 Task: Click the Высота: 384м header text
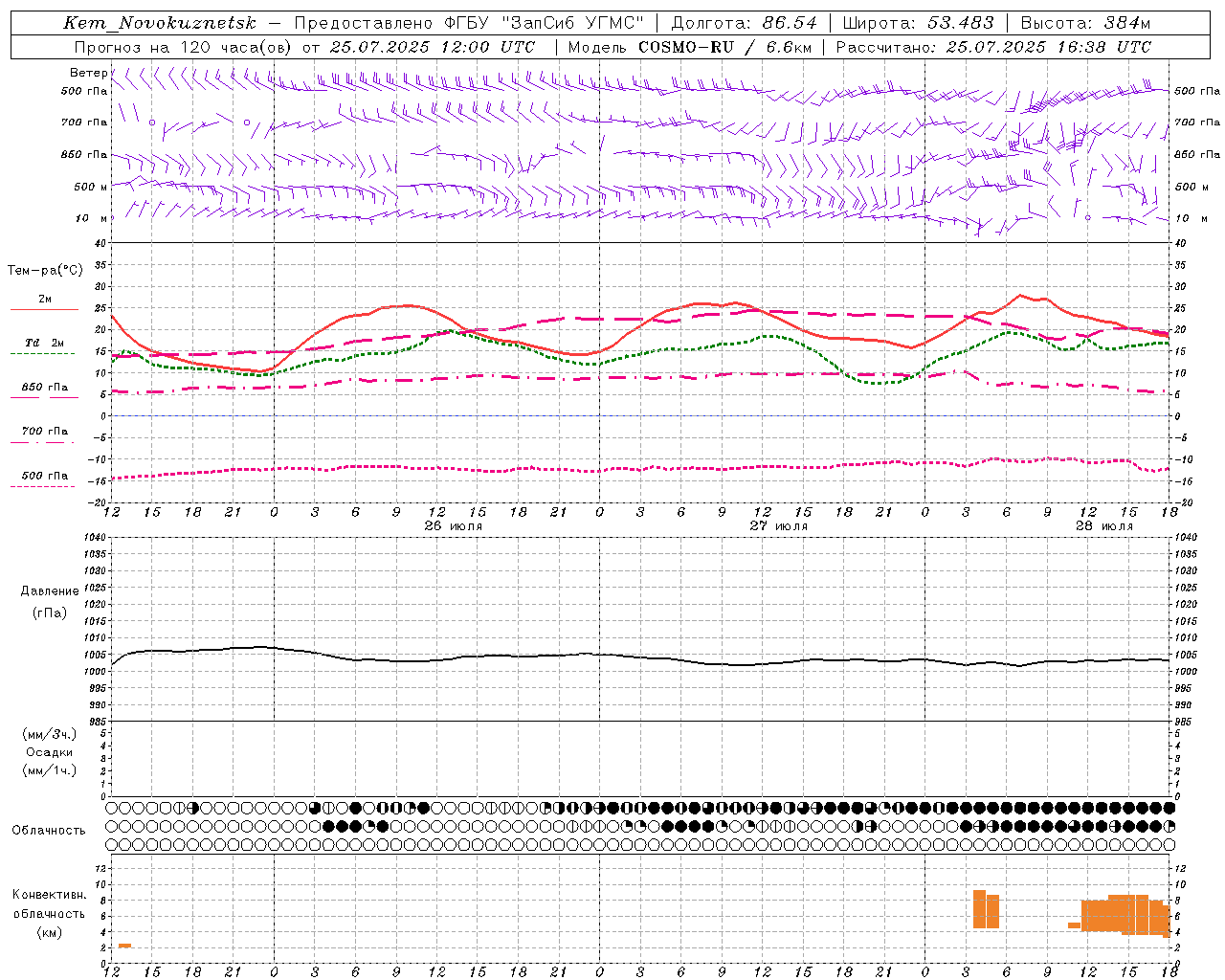tap(1085, 23)
